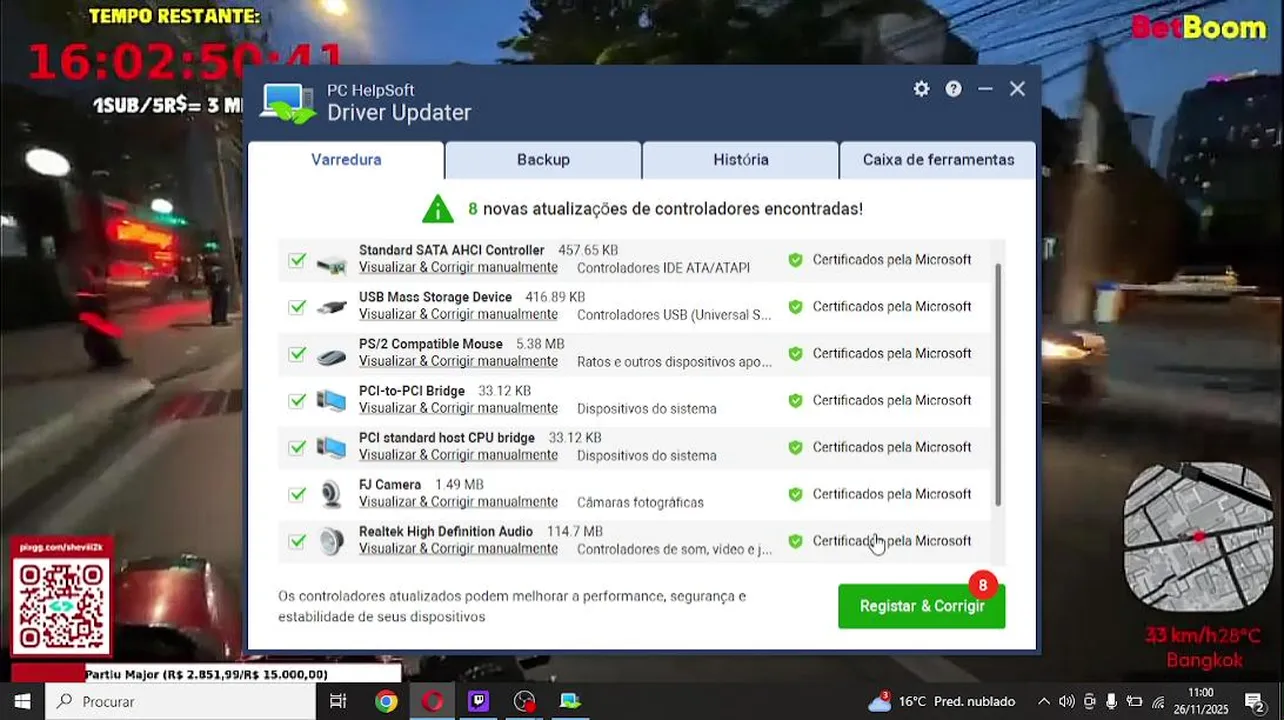Click the PC HelpSoft logo icon

click(x=289, y=103)
